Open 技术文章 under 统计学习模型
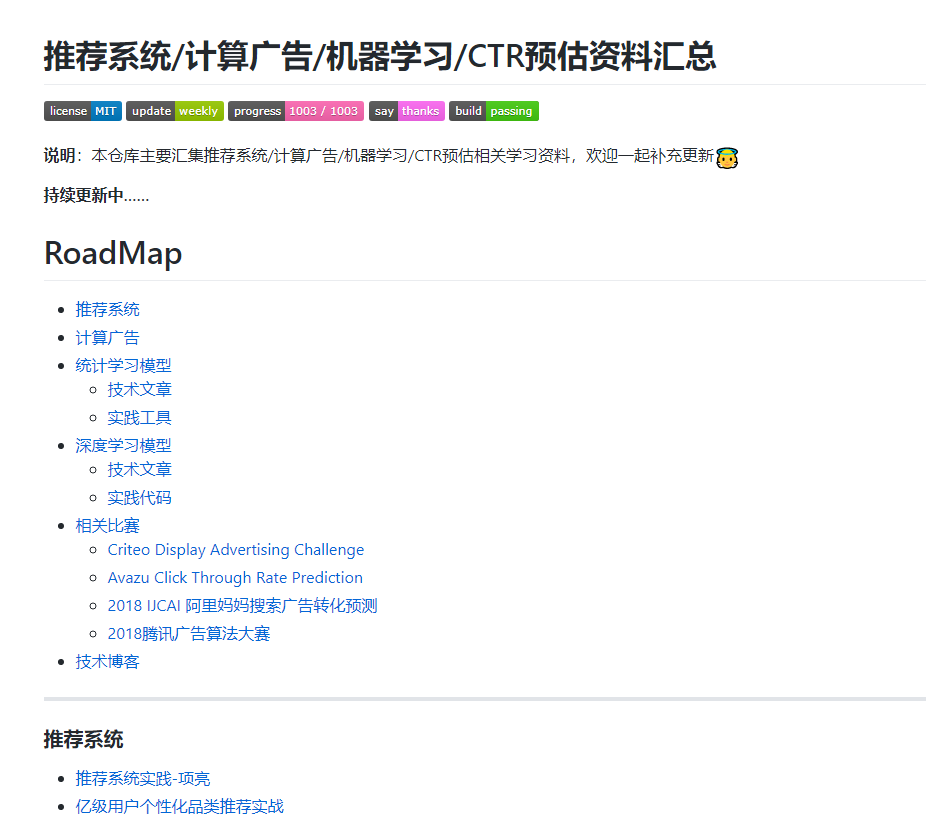The height and width of the screenshot is (838, 934). point(139,390)
